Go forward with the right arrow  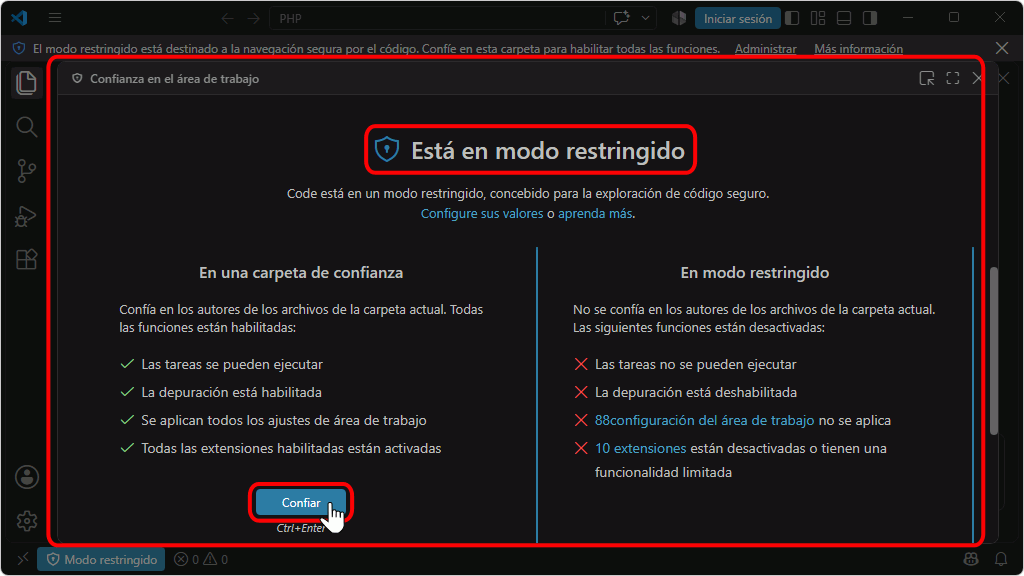(253, 18)
